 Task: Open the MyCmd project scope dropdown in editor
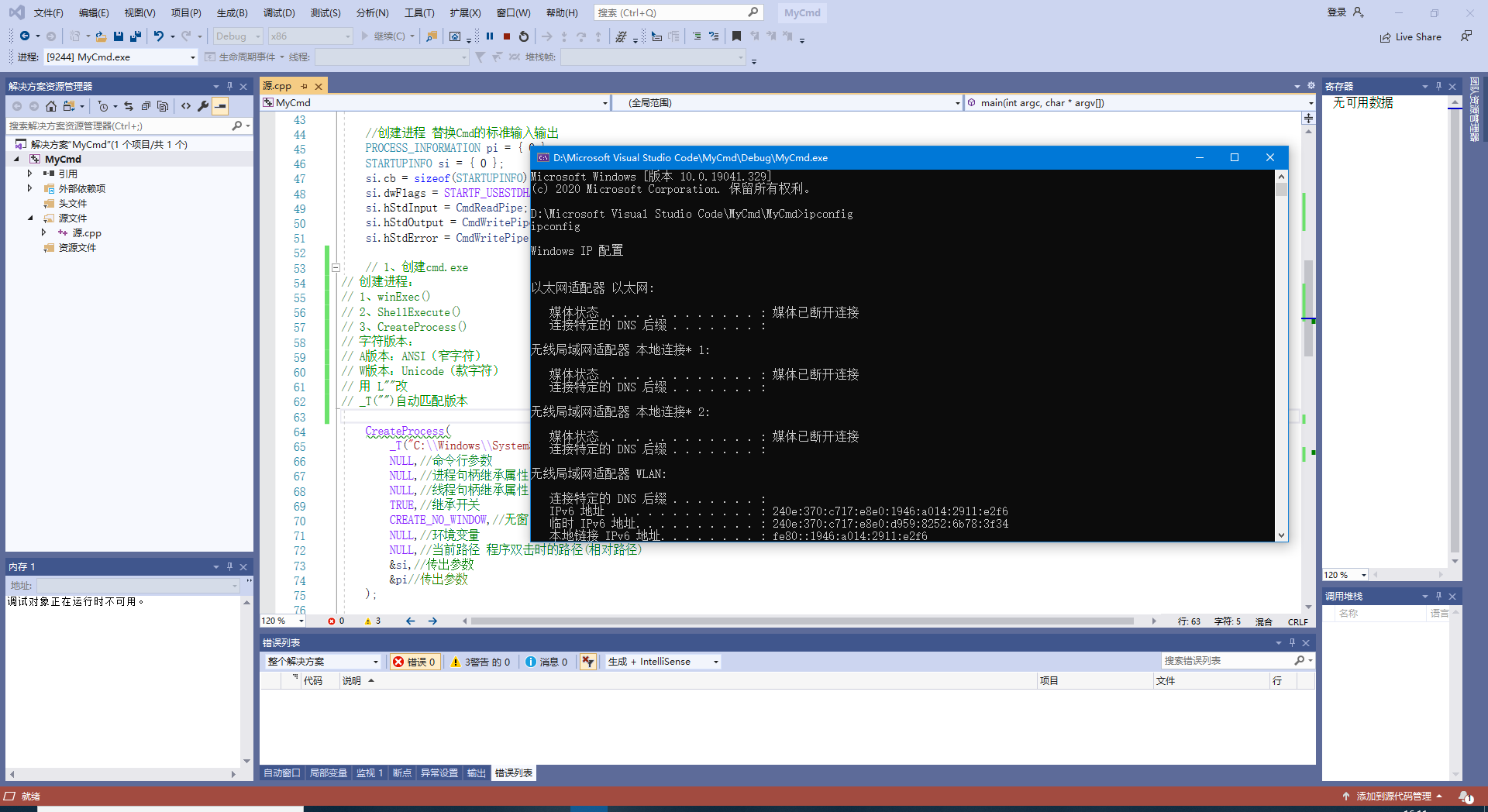[x=605, y=103]
